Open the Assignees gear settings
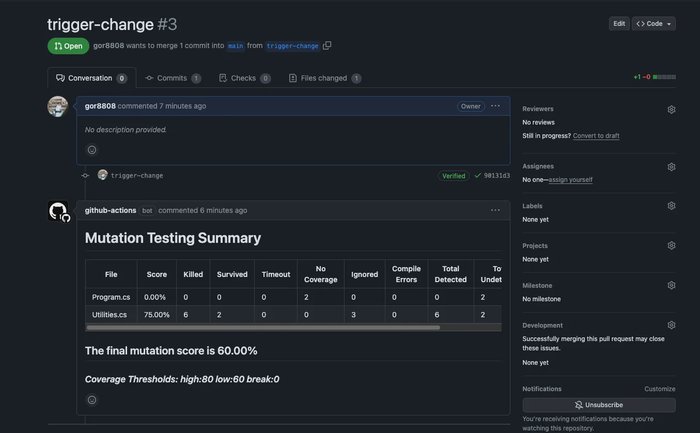The image size is (700, 433). coord(671,167)
